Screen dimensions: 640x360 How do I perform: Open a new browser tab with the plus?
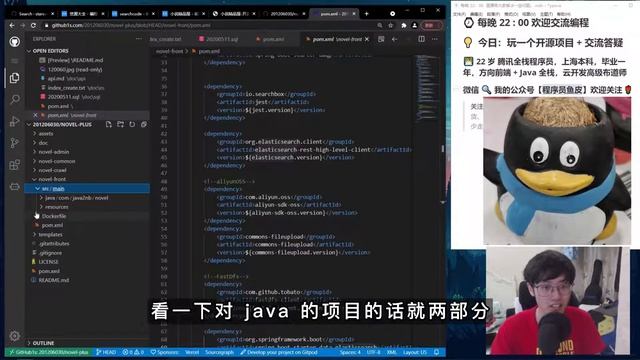pyautogui.click(x=367, y=13)
